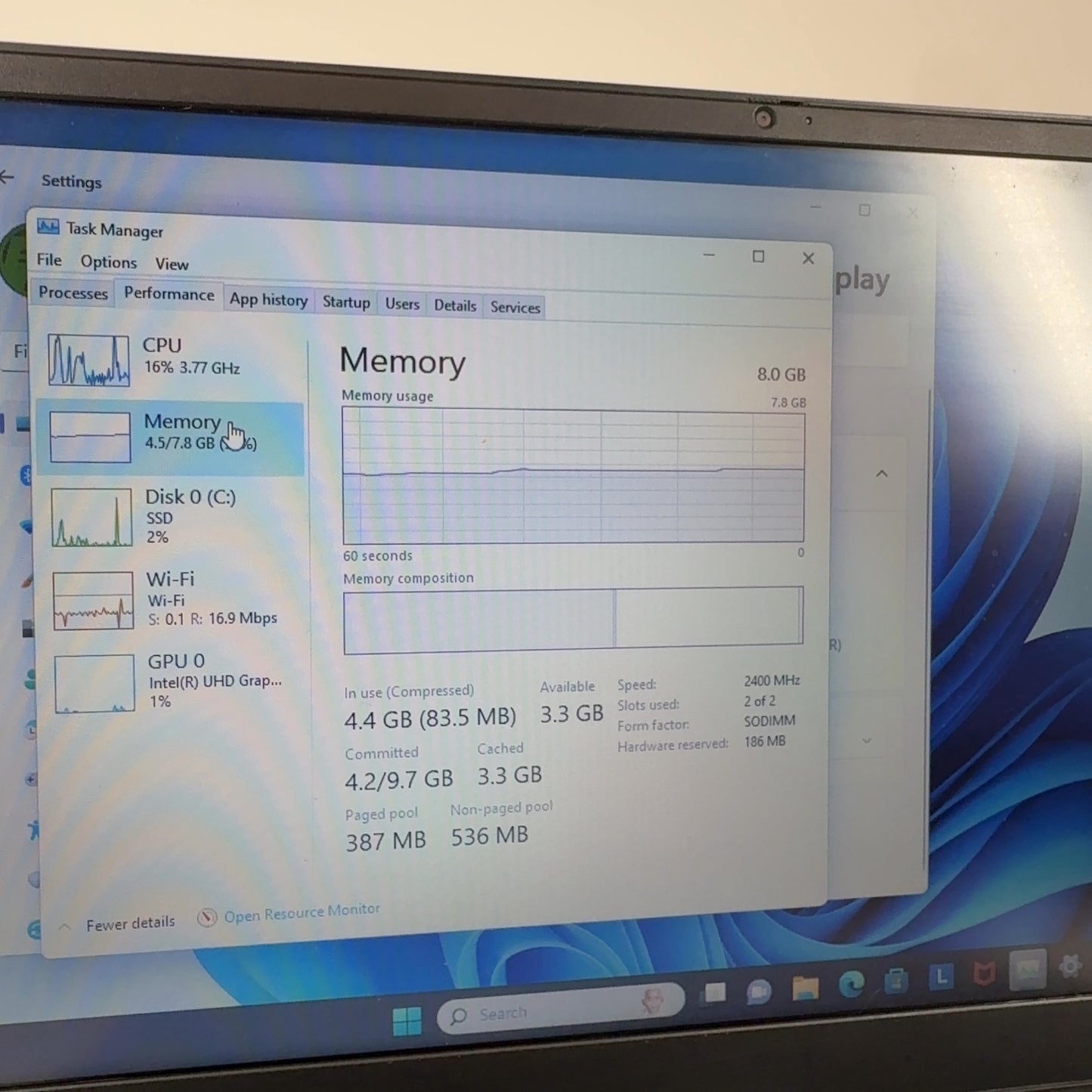Open Microsoft Store from the taskbar
The image size is (1092, 1092).
(x=896, y=981)
